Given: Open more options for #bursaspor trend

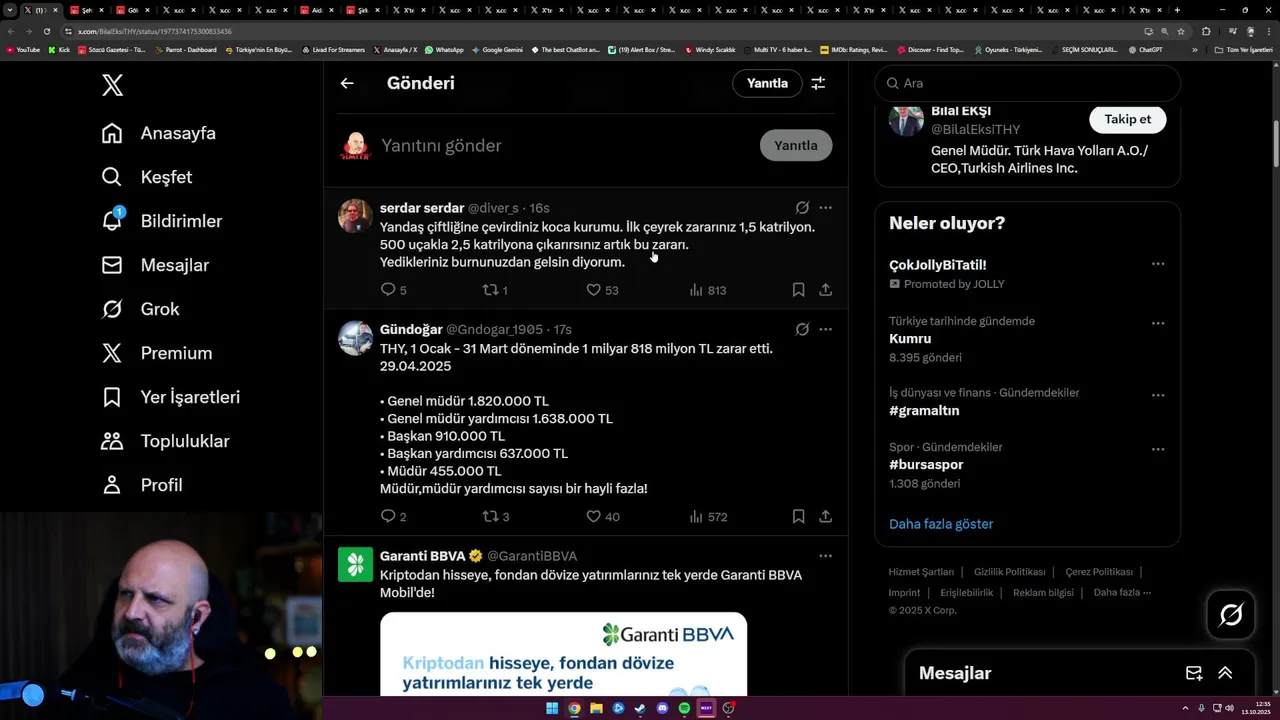Looking at the screenshot, I should pyautogui.click(x=1157, y=449).
